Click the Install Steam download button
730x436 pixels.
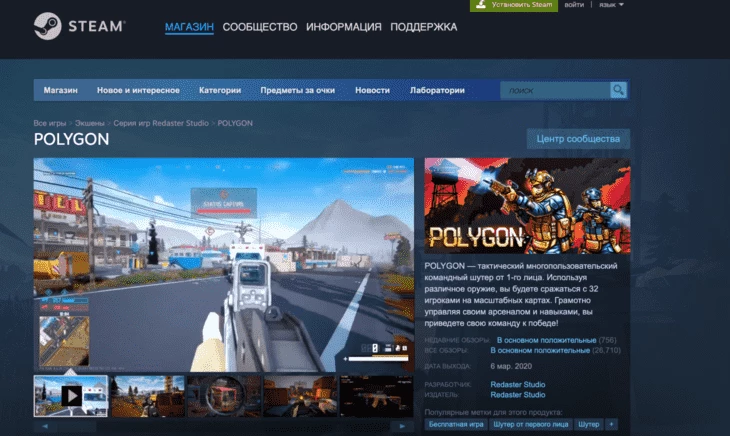click(514, 5)
